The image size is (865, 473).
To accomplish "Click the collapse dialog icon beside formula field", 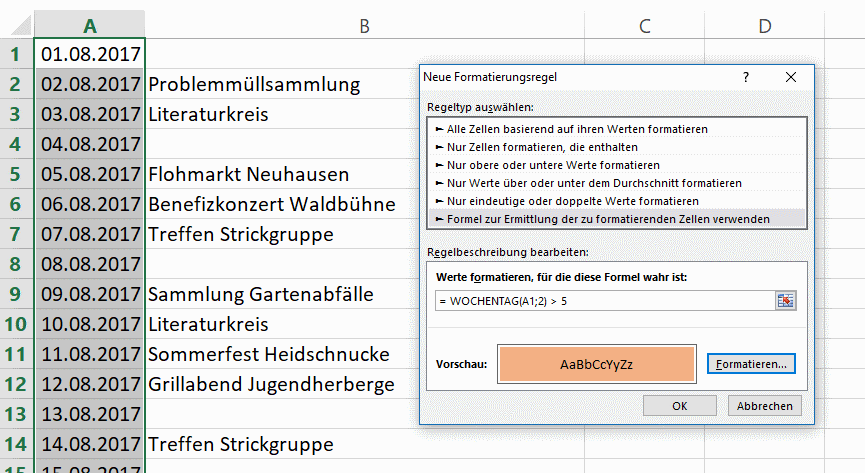I will (x=785, y=301).
